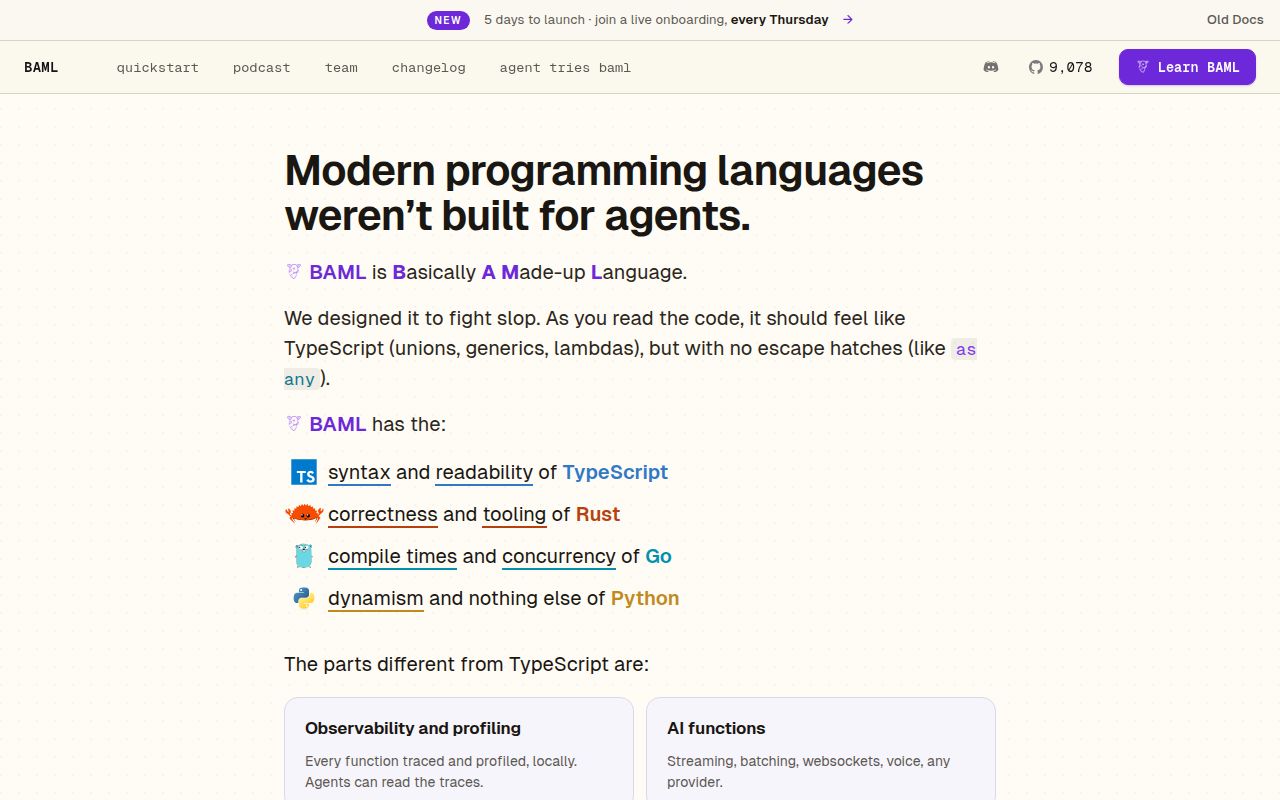Click the Rust crab mascot icon
Image resolution: width=1280 pixels, height=800 pixels.
304,514
